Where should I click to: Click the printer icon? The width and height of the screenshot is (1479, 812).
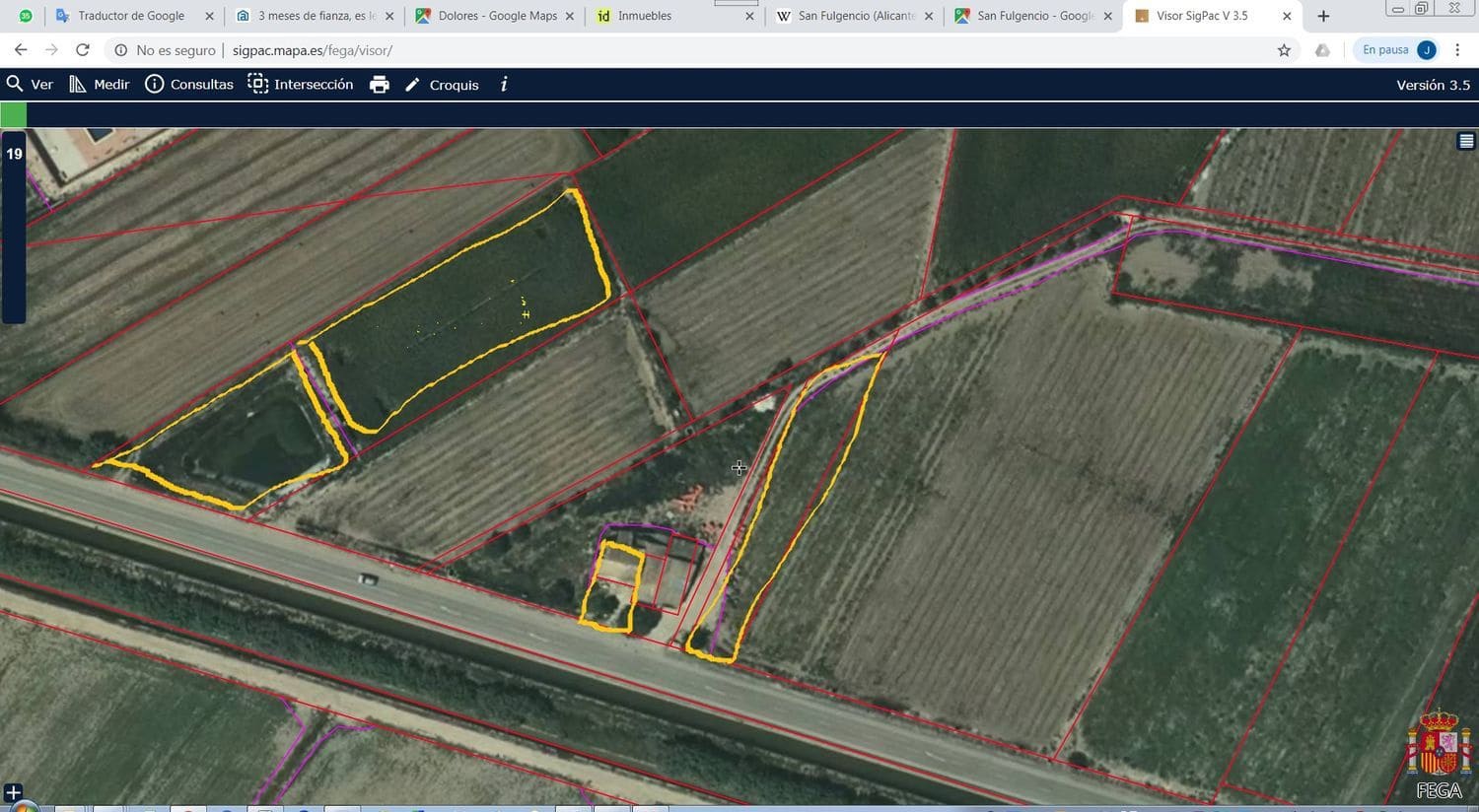379,85
